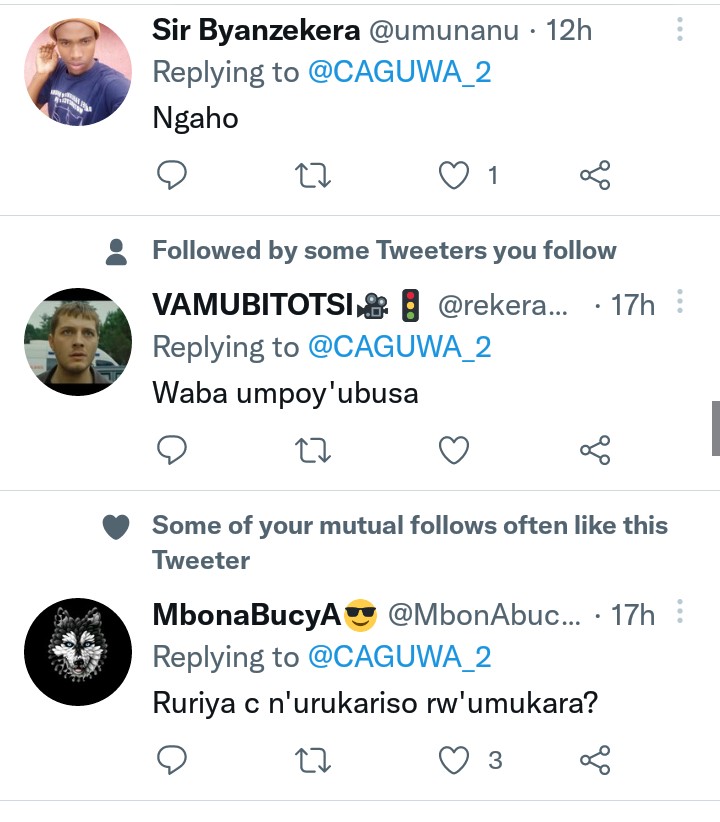This screenshot has height=822, width=720.
Task: Open @CAGUWA_2 link in MbonaBucyA's reply
Action: [399, 657]
